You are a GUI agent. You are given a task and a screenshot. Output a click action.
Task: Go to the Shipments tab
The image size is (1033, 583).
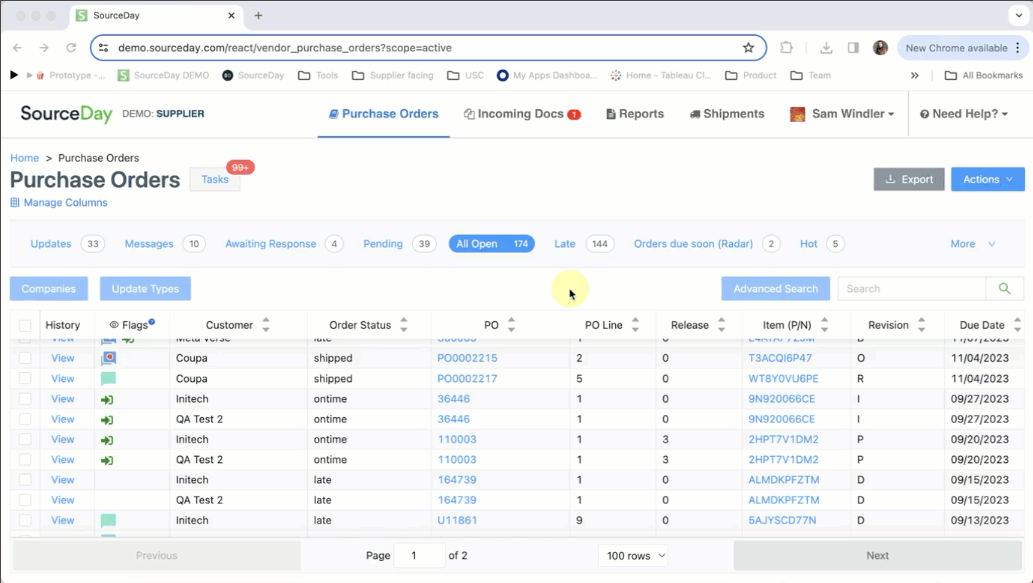[x=727, y=114]
